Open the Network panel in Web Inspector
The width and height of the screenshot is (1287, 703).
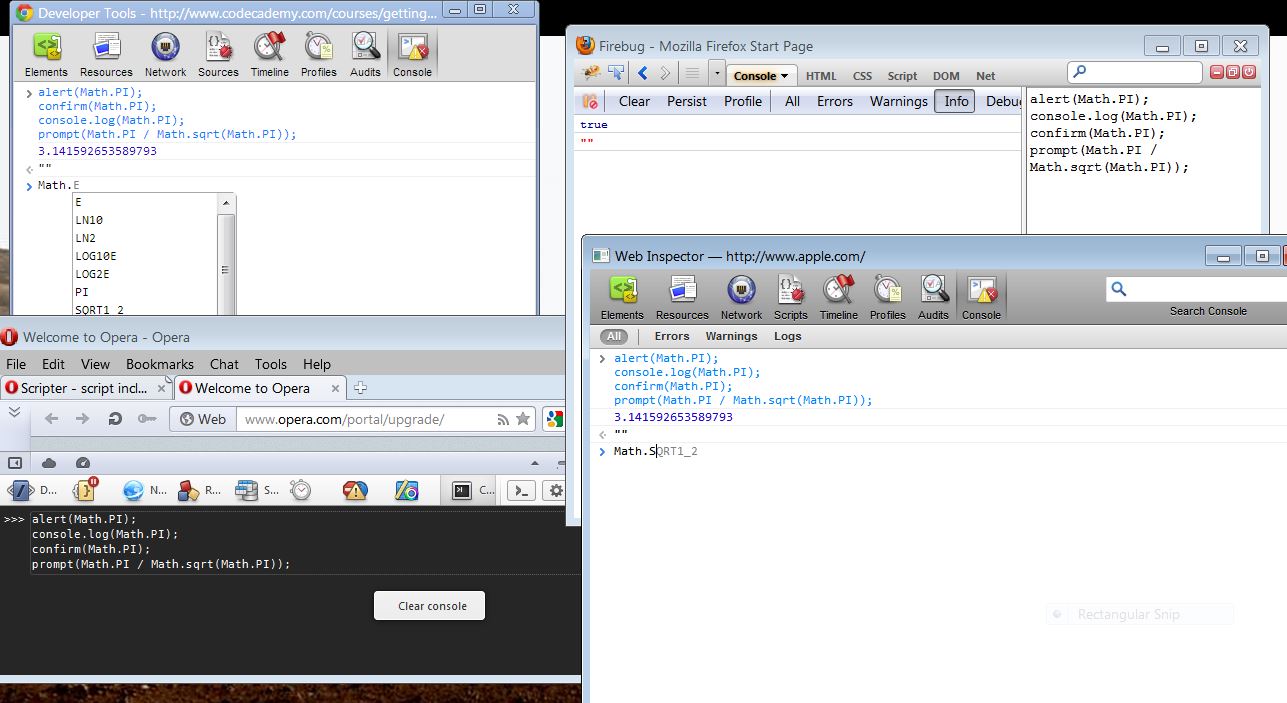point(741,296)
